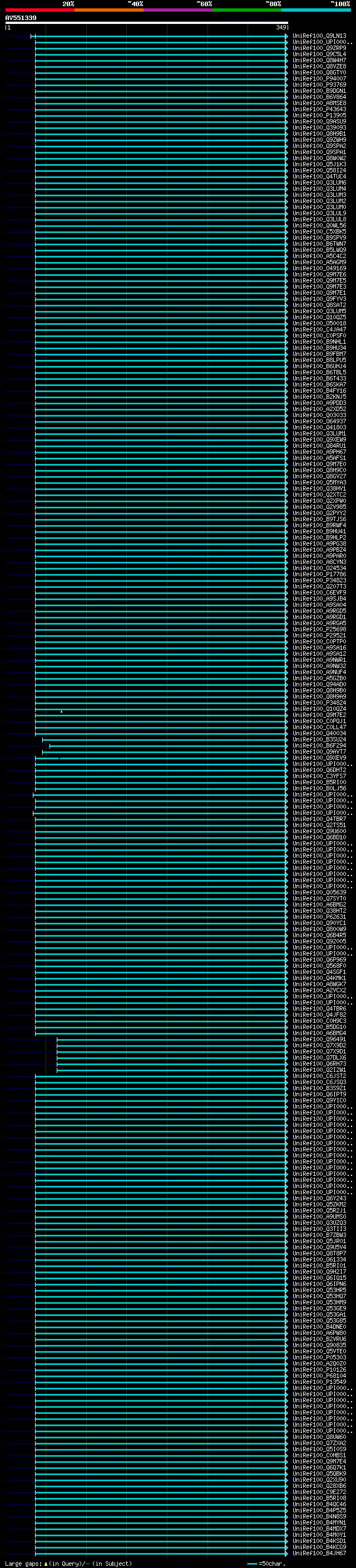Select hit UniRef100_Q6DHT2

[x=319, y=770]
